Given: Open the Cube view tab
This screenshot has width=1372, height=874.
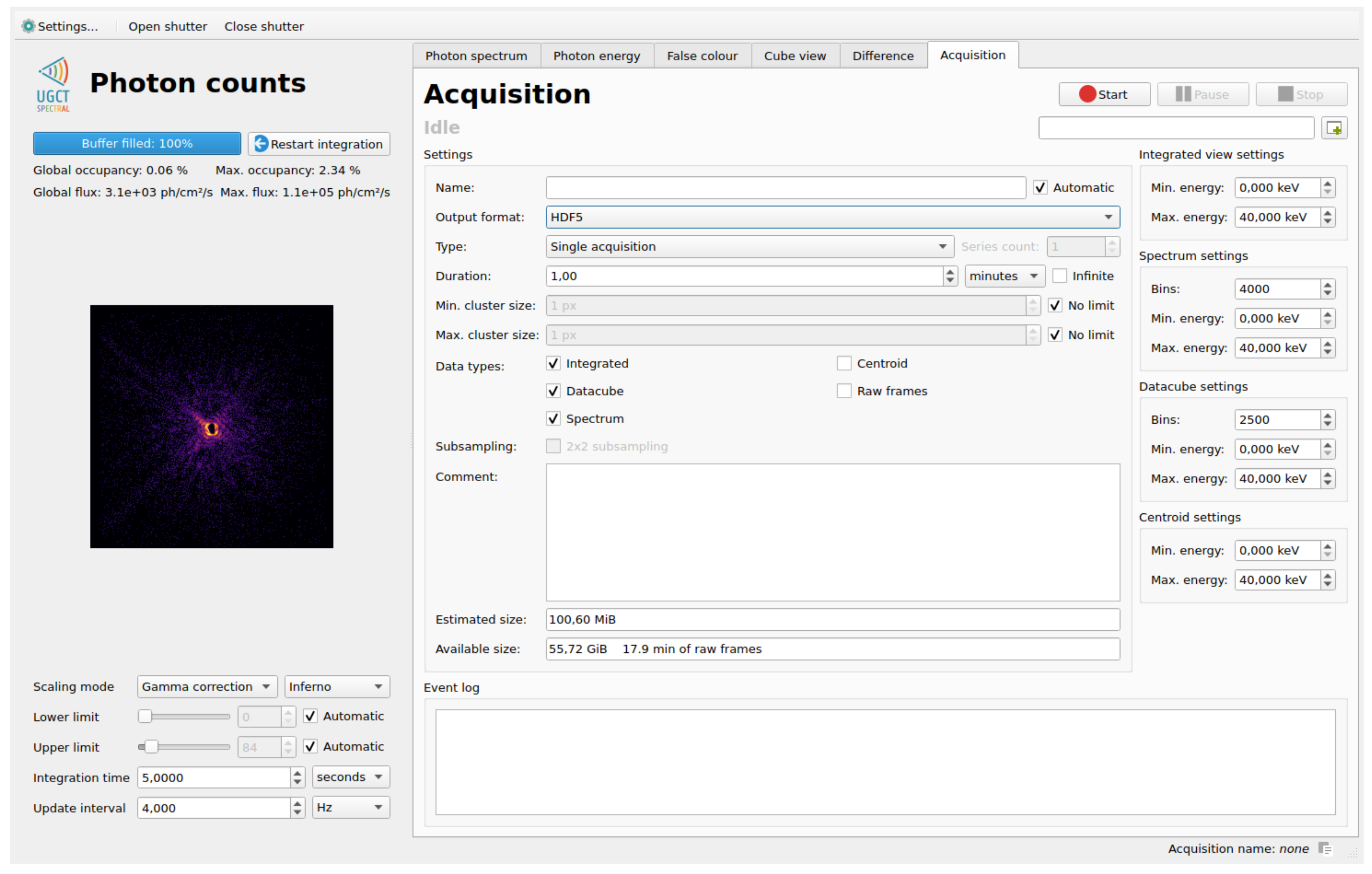Looking at the screenshot, I should click(795, 56).
